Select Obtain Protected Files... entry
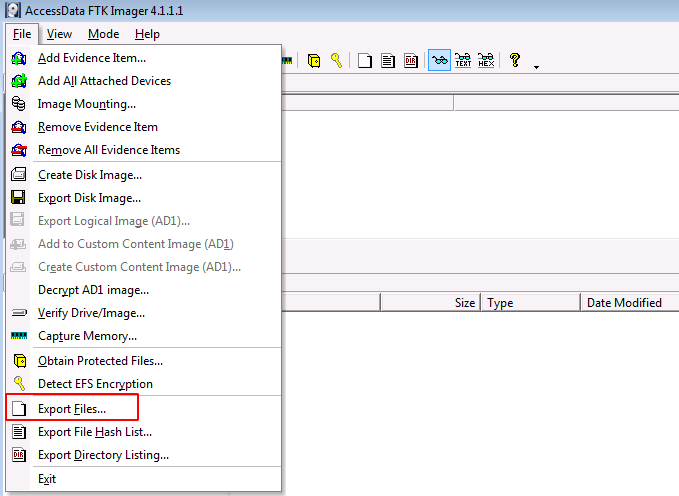 pos(144,361)
